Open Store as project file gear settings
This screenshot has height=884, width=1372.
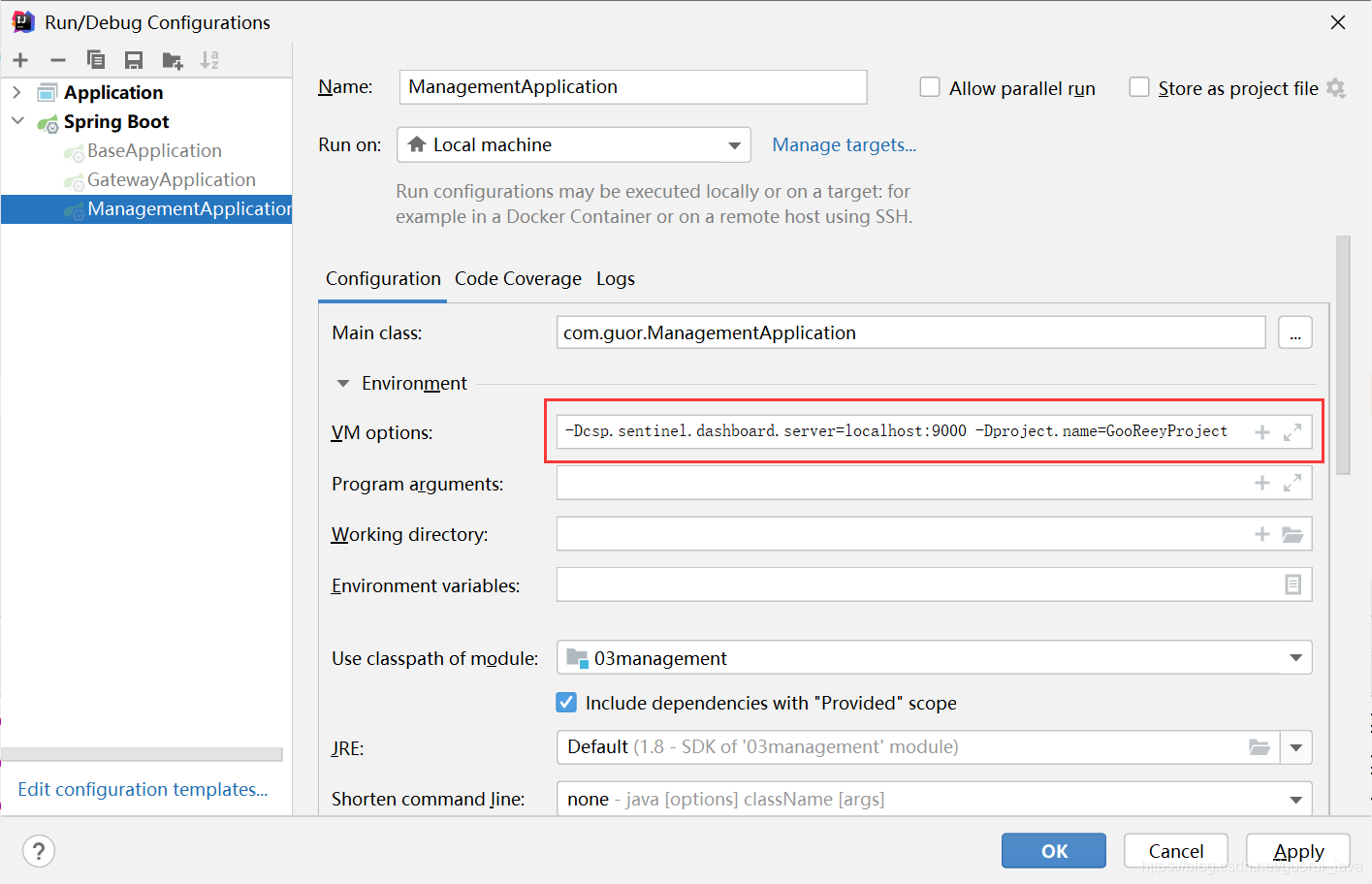click(x=1336, y=88)
